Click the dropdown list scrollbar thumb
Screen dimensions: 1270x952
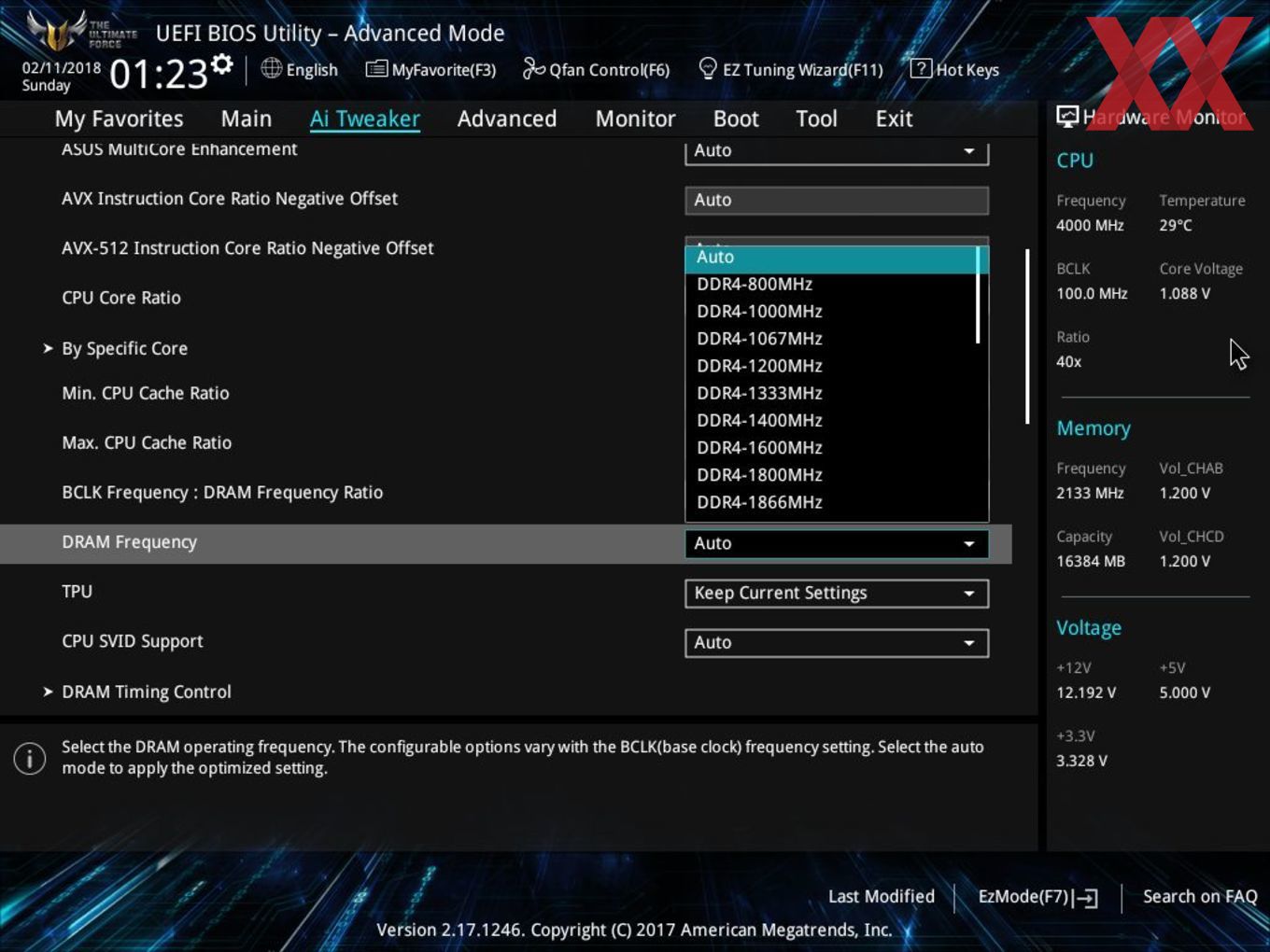pyautogui.click(x=979, y=295)
